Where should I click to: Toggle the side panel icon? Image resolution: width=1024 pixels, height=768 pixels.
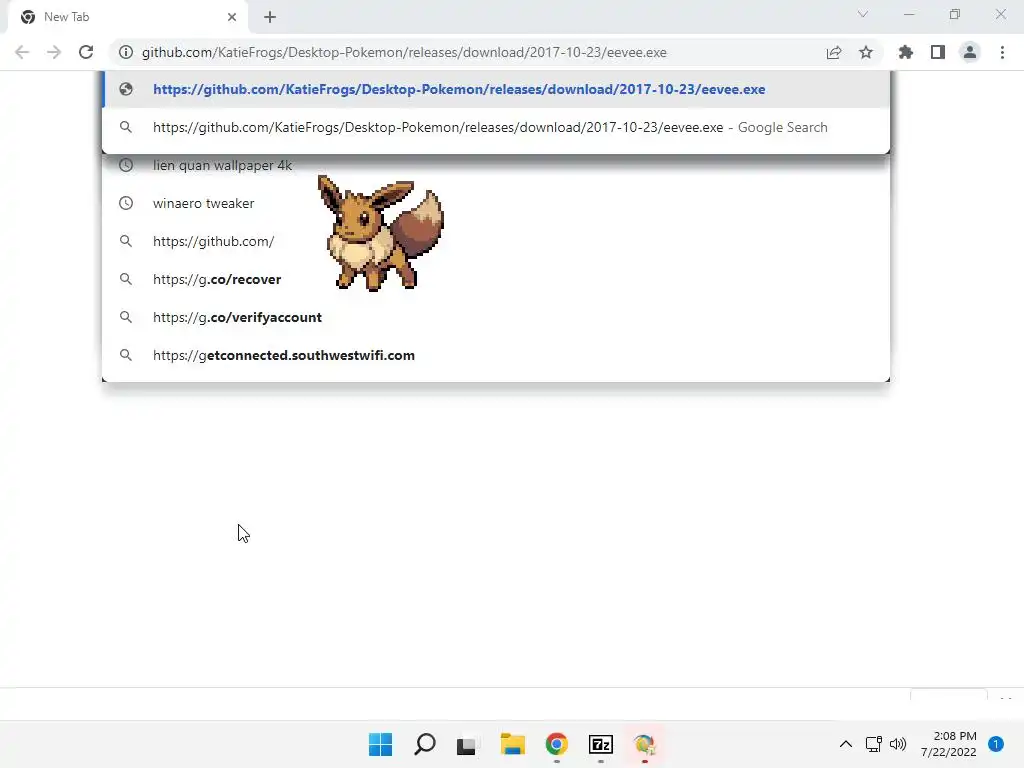click(938, 52)
